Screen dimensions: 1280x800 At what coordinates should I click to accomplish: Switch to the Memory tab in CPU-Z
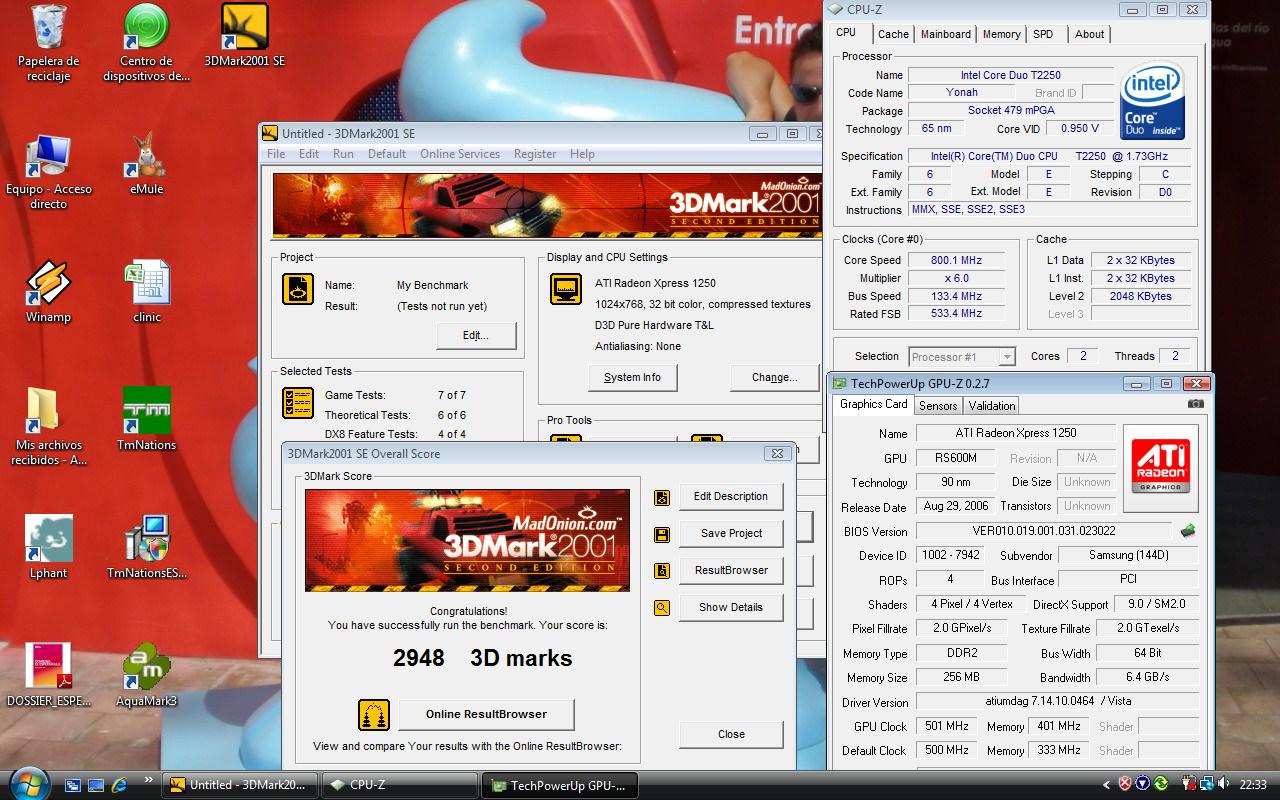point(1002,34)
